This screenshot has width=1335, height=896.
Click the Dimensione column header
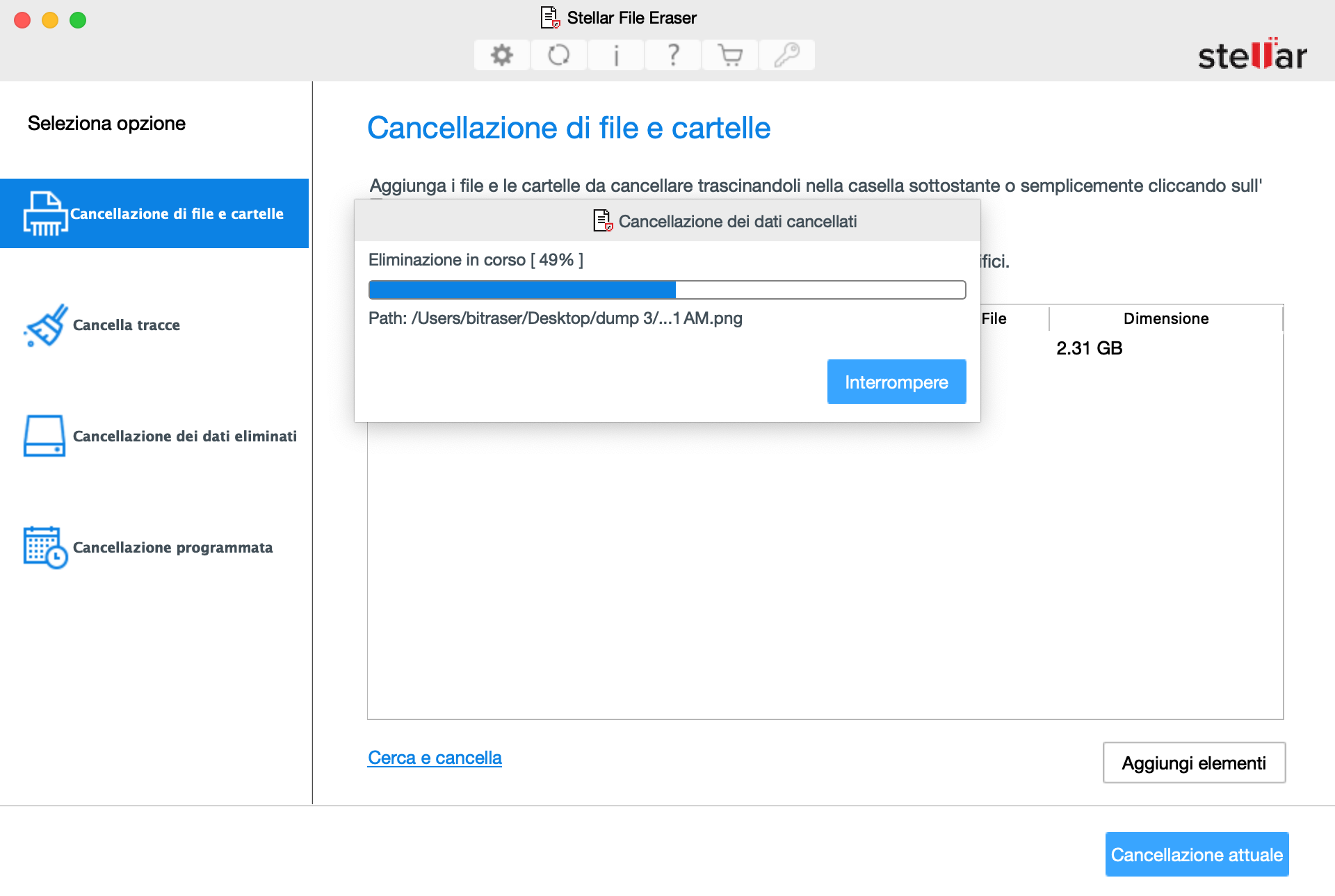[1166, 318]
